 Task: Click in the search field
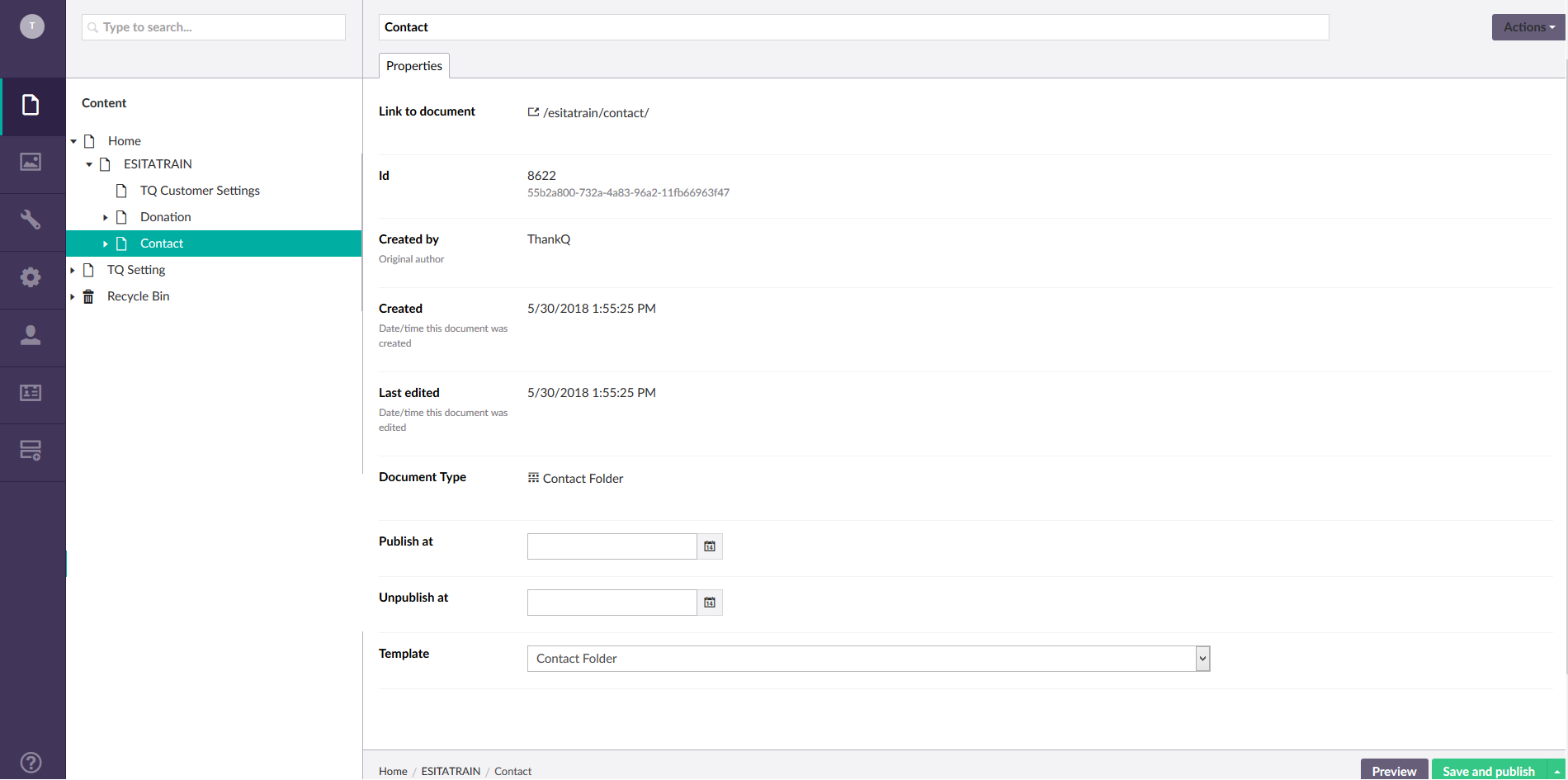click(x=215, y=27)
